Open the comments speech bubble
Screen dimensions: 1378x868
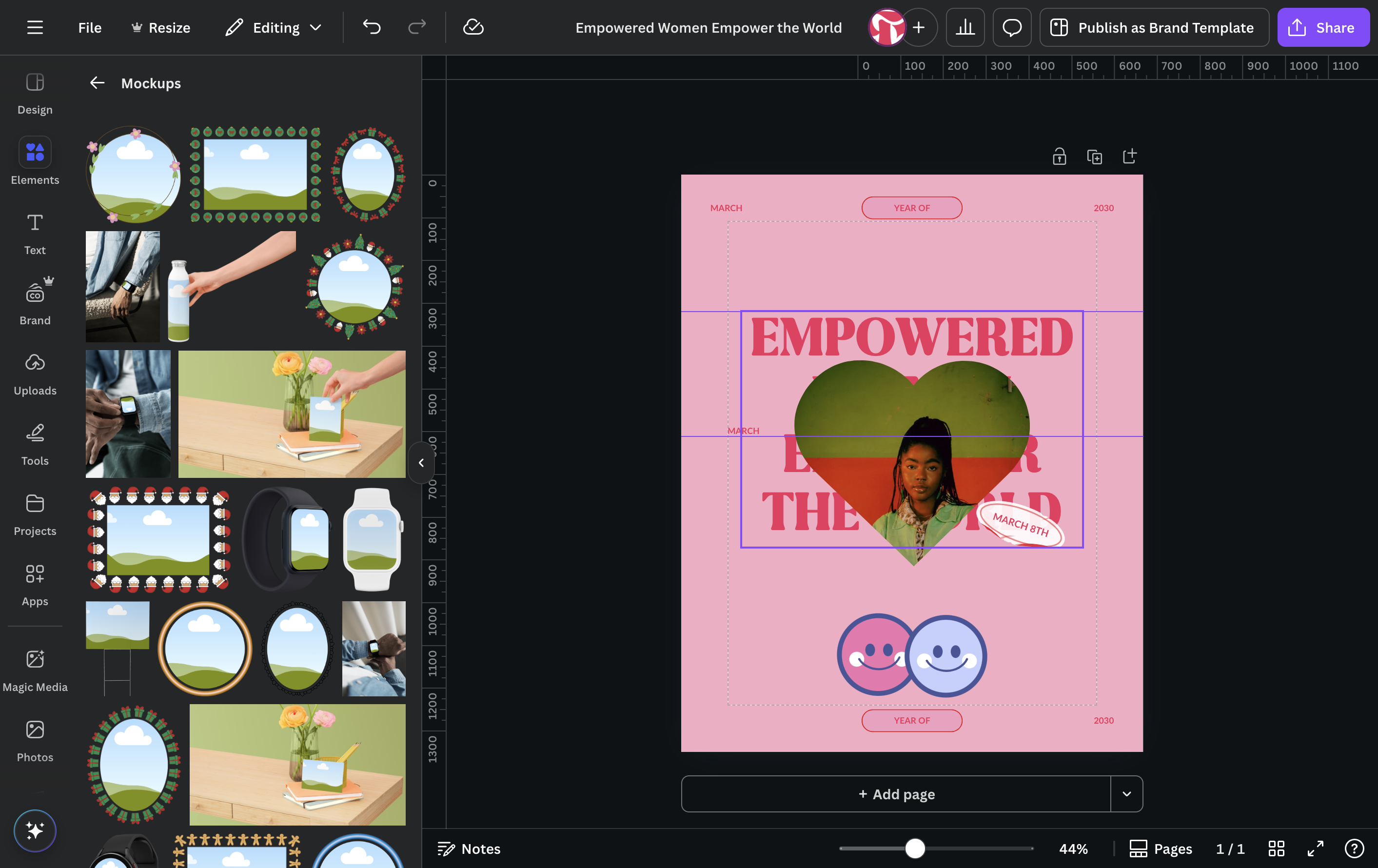click(x=1012, y=27)
